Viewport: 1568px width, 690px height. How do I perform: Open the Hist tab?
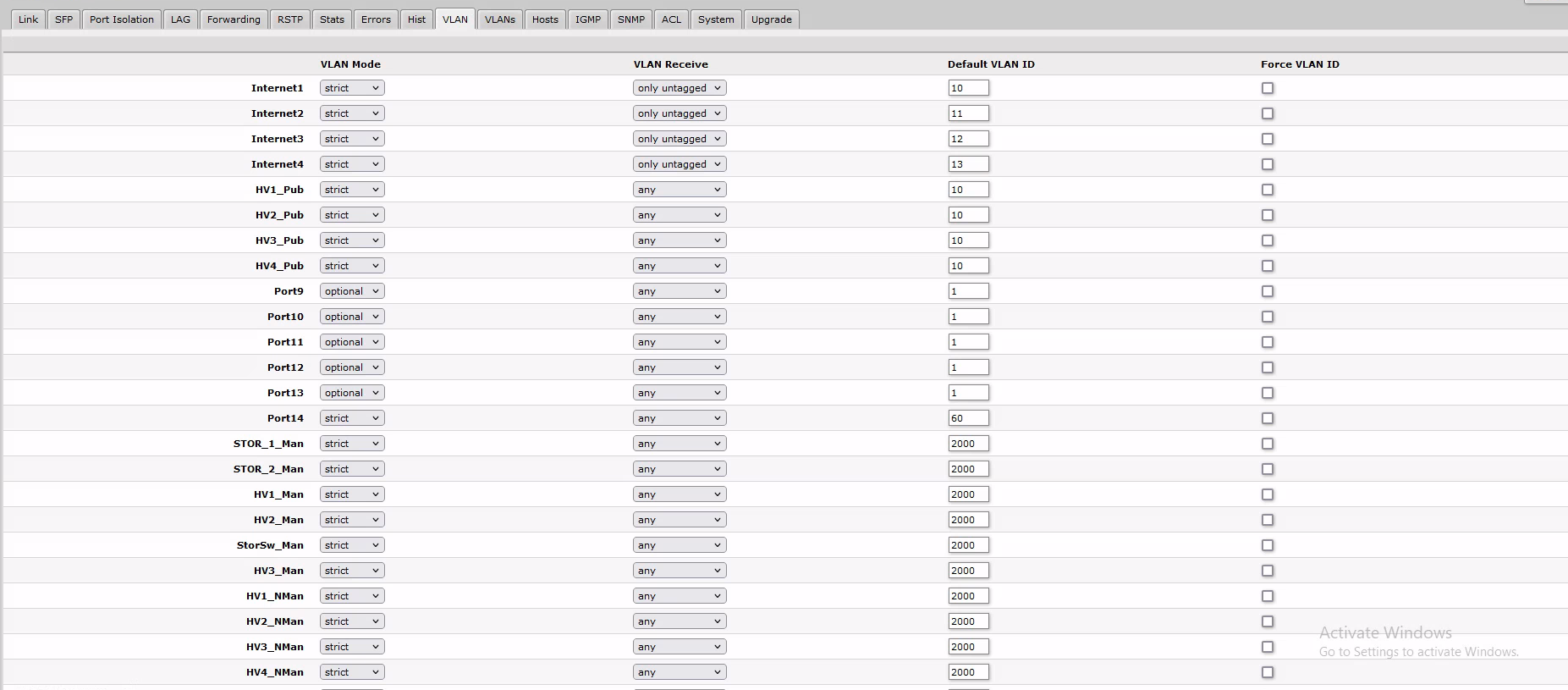point(416,19)
